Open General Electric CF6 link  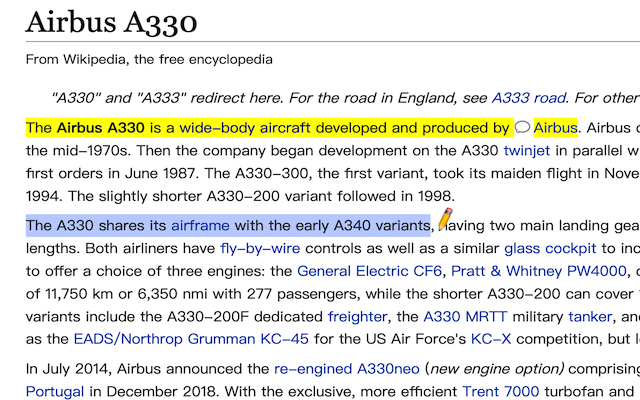[369, 271]
